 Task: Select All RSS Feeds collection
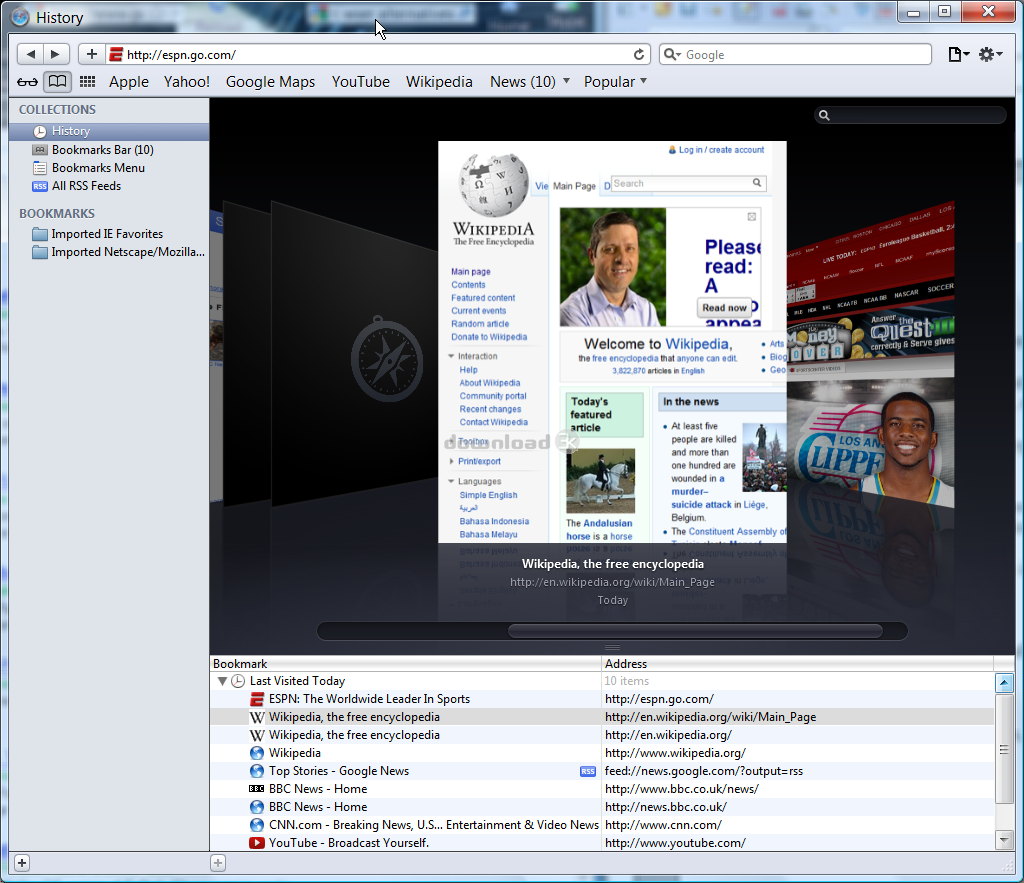(109, 186)
